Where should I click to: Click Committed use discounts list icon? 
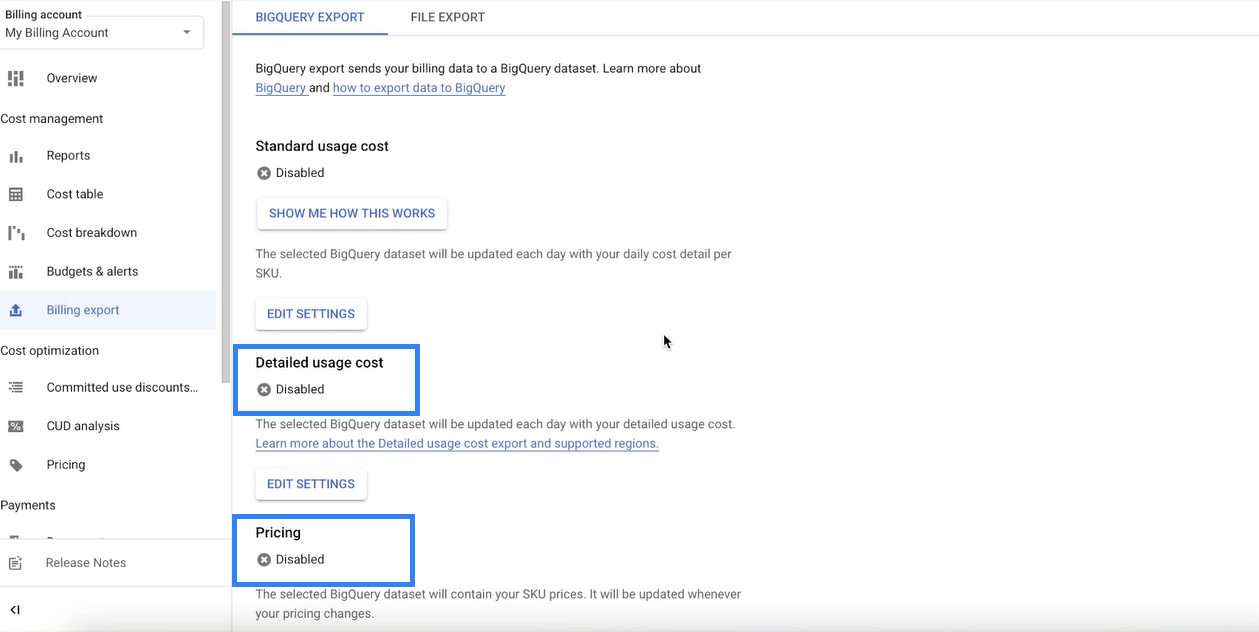coord(15,388)
